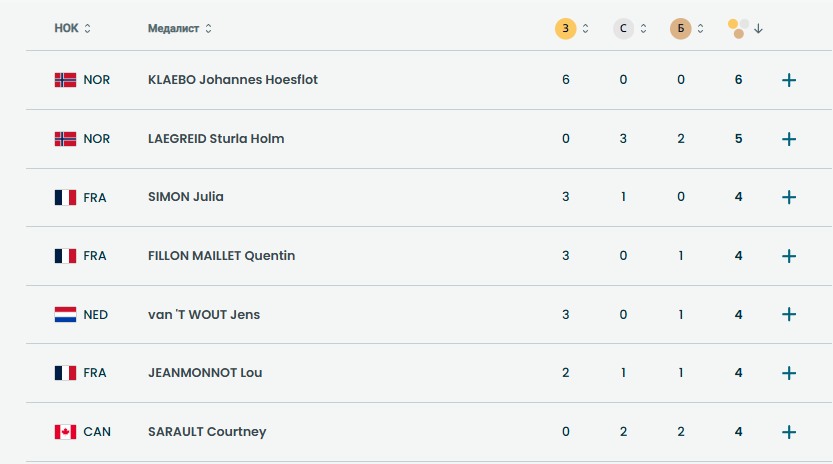Sort by bronze medal column icon

click(x=681, y=29)
